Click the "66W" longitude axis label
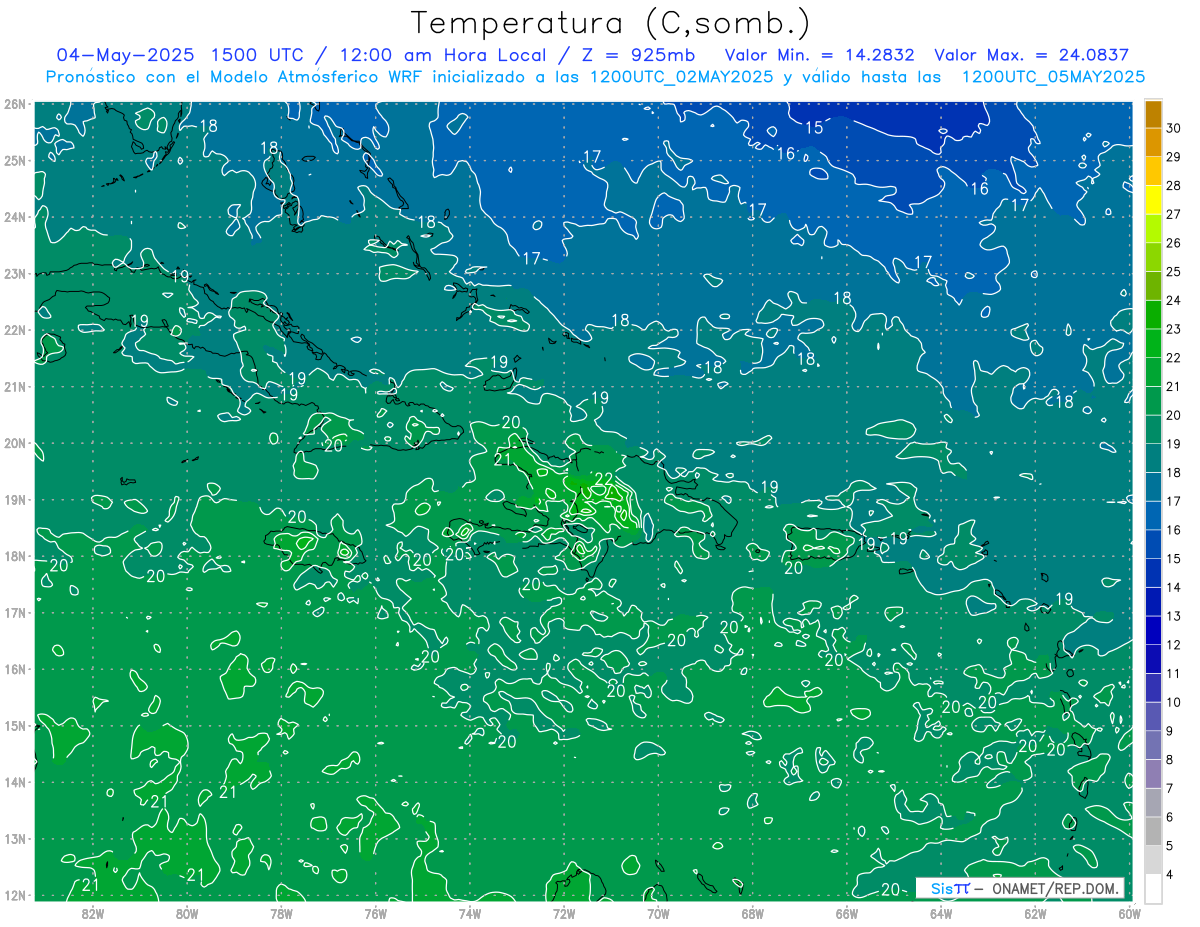This screenshot has height=927, width=1200. pos(846,912)
